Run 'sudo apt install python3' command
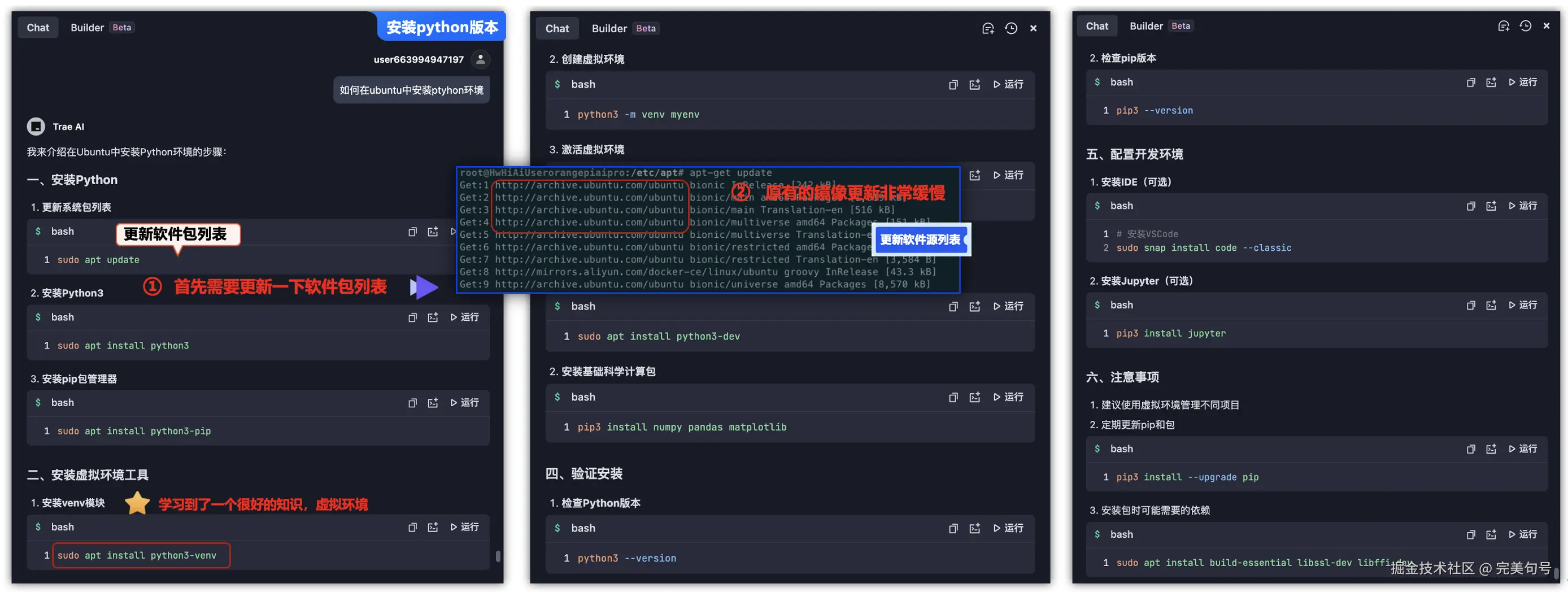 point(464,318)
